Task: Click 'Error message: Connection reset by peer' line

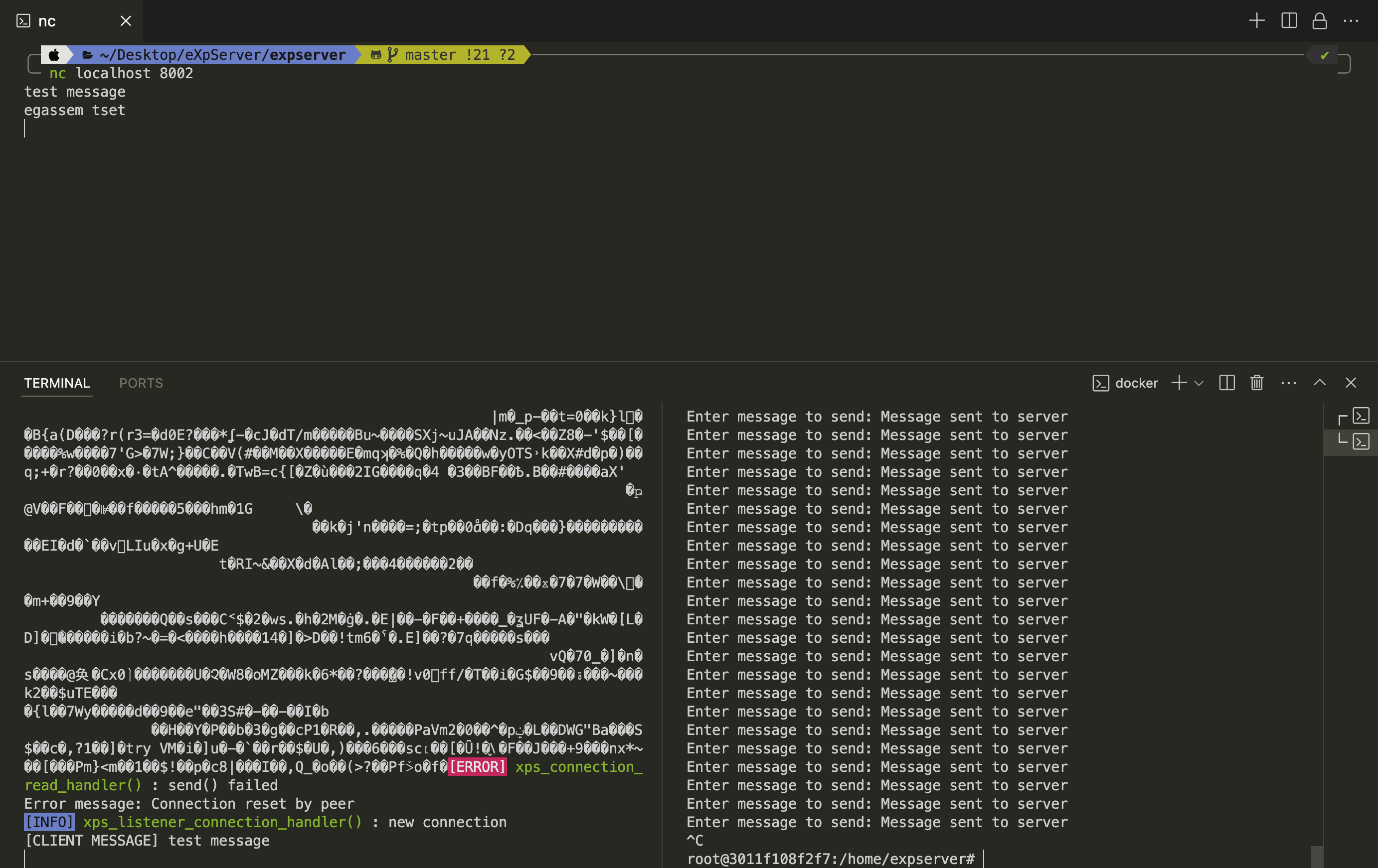Action: coord(189,804)
